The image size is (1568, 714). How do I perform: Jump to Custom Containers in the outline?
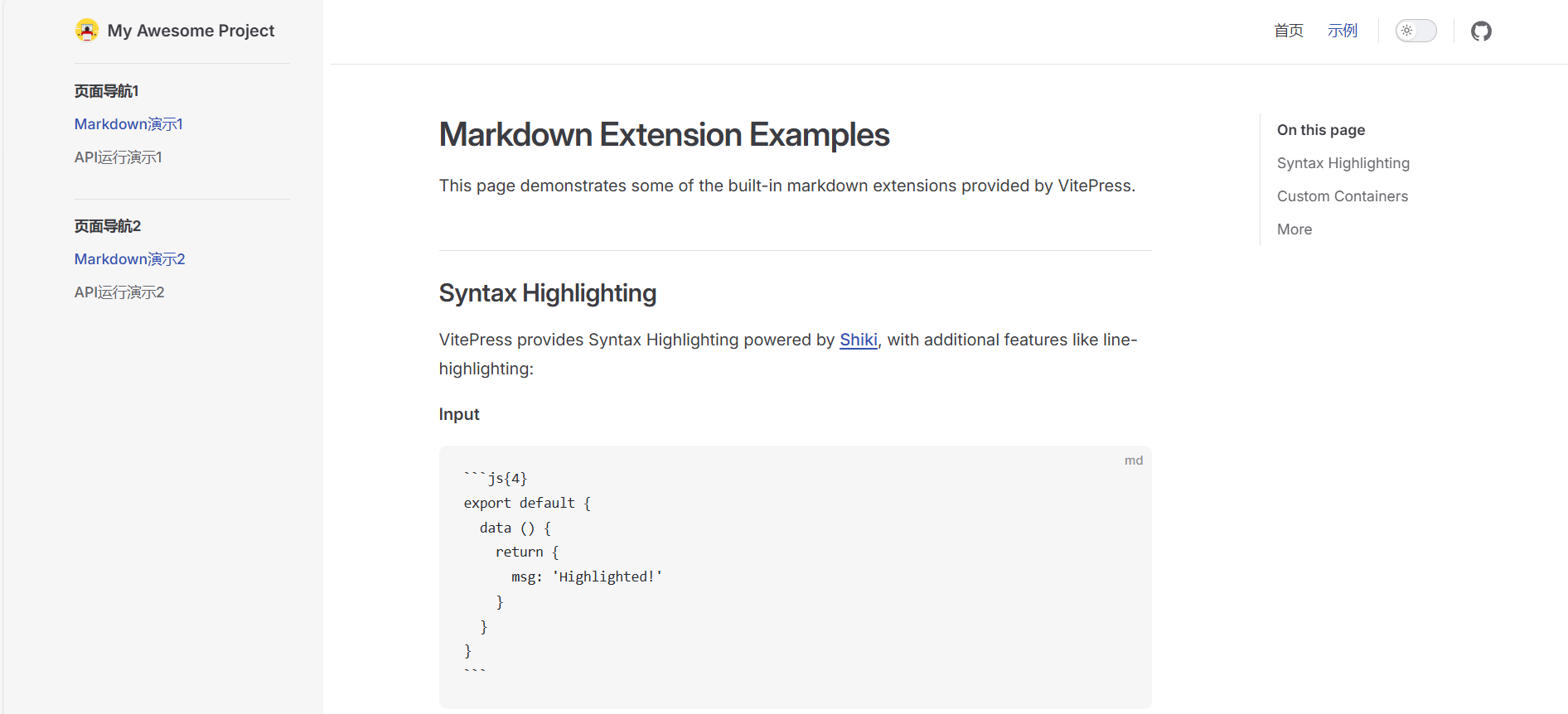pyautogui.click(x=1343, y=196)
